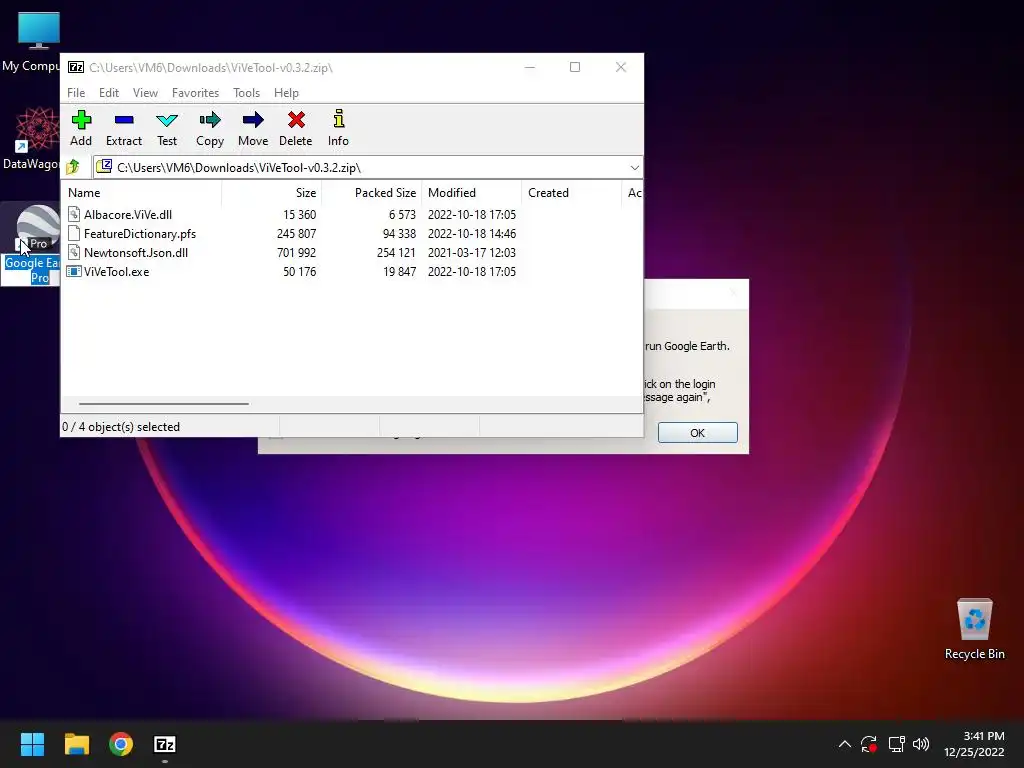Launch File Explorer from taskbar
This screenshot has height=768, width=1024.
pyautogui.click(x=76, y=744)
